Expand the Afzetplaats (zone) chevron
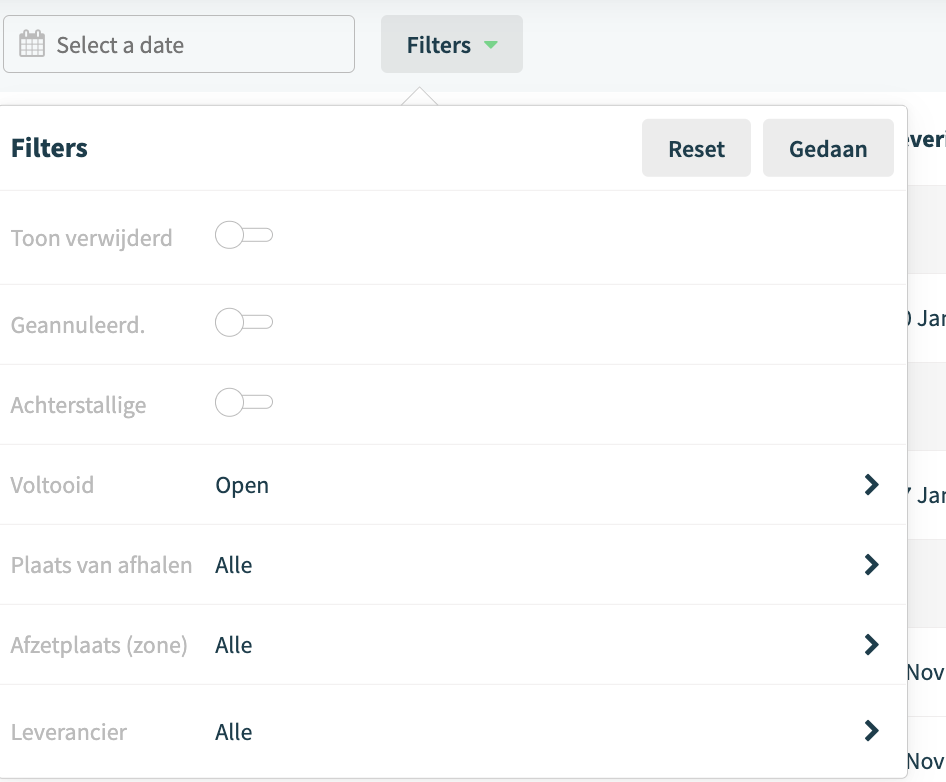Viewport: 946px width, 782px height. pyautogui.click(x=871, y=644)
